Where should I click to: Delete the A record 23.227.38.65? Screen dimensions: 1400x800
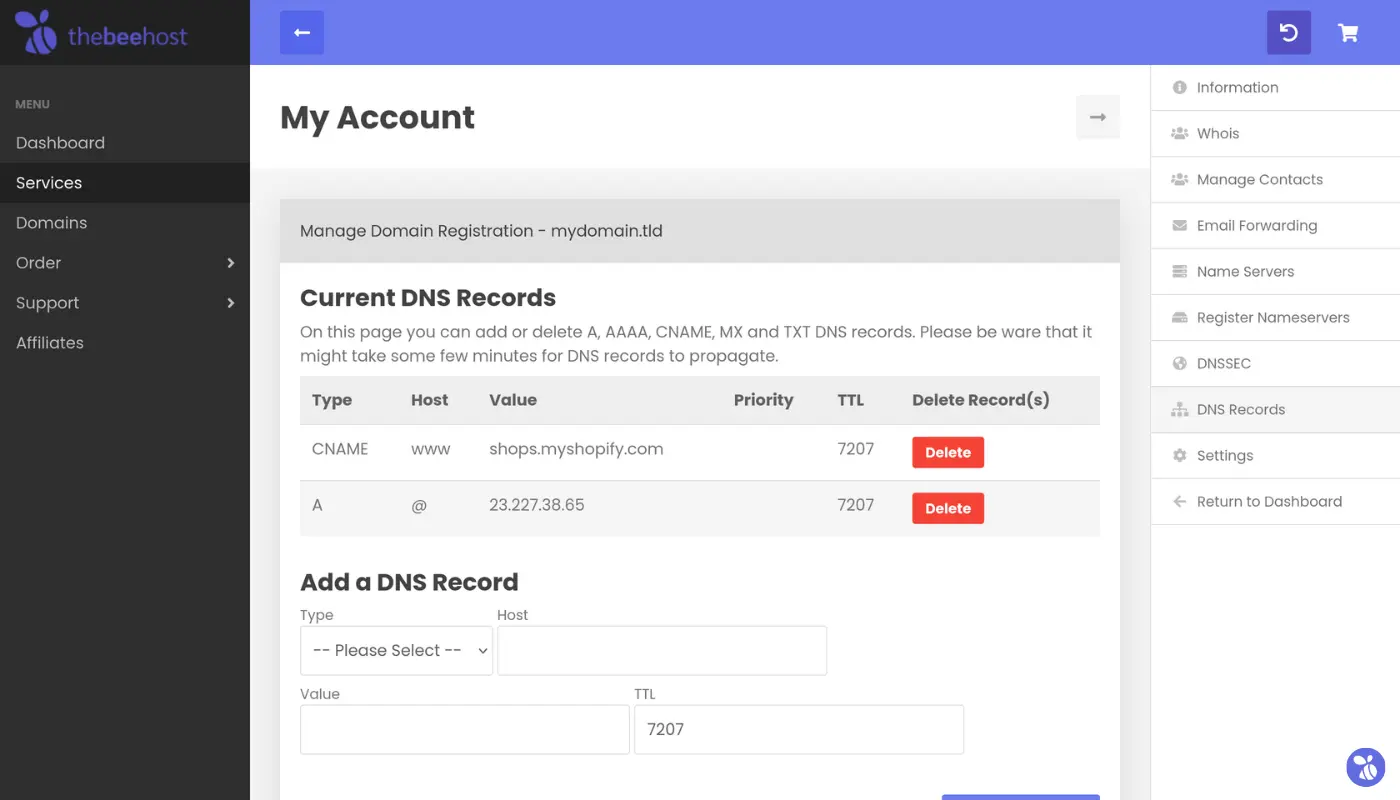pos(947,509)
